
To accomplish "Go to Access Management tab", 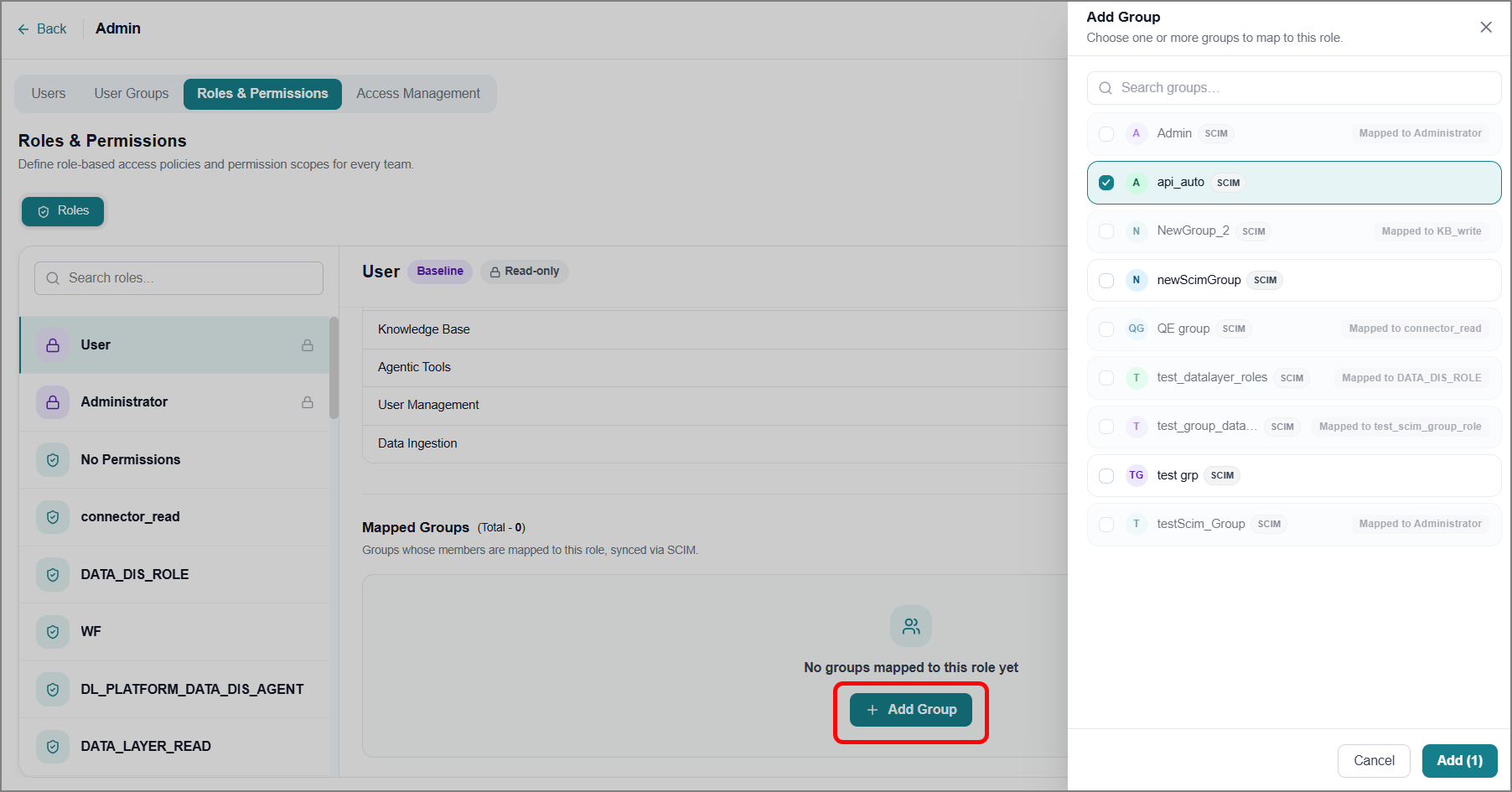I will 418,94.
